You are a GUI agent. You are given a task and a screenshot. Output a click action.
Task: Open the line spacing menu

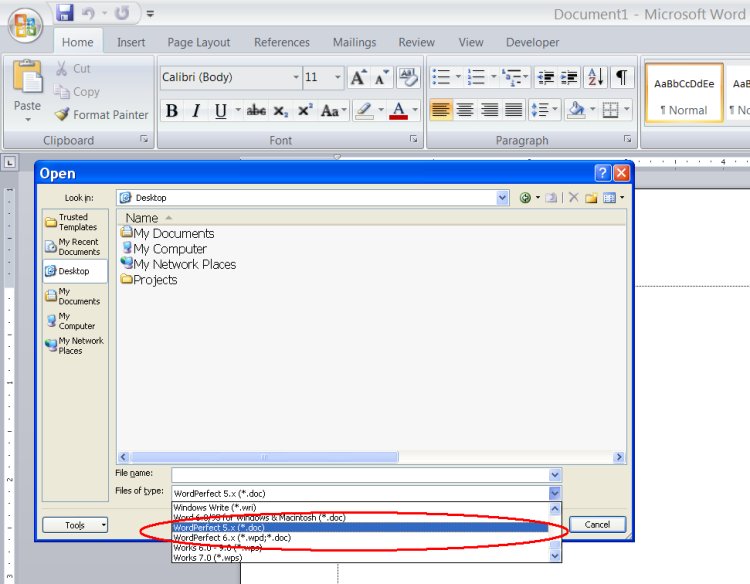coord(544,110)
